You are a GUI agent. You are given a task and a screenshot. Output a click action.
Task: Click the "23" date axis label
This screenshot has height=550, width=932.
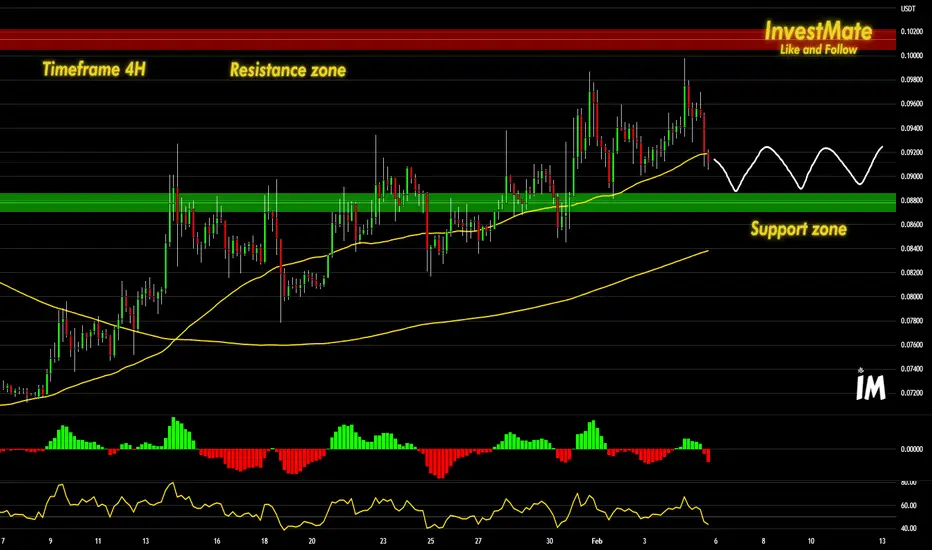(383, 541)
